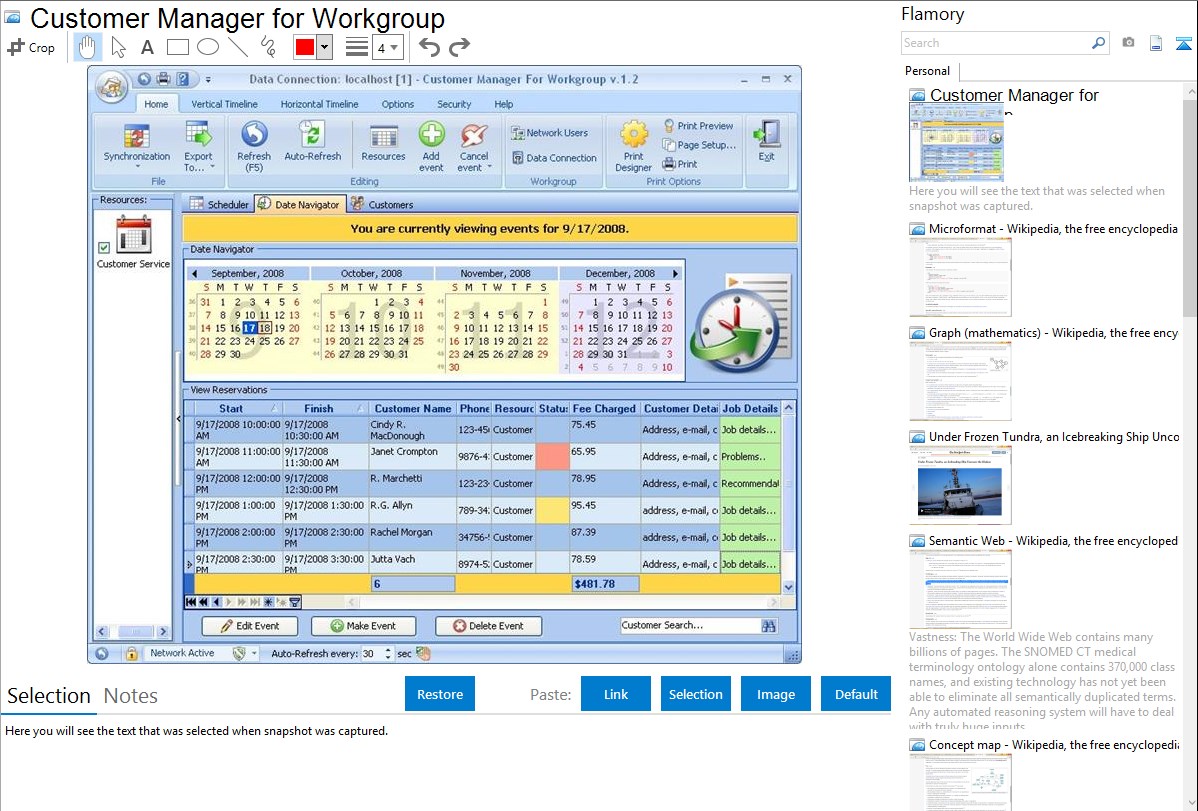Viewport: 1198px width, 811px height.
Task: Go to next month in Date Navigator
Action: [x=675, y=274]
